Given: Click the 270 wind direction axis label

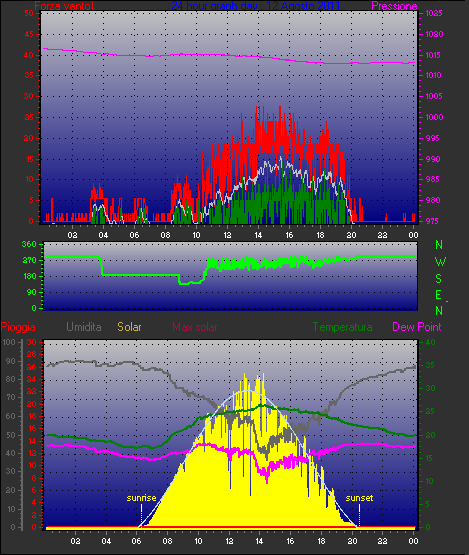Looking at the screenshot, I should (29, 261).
